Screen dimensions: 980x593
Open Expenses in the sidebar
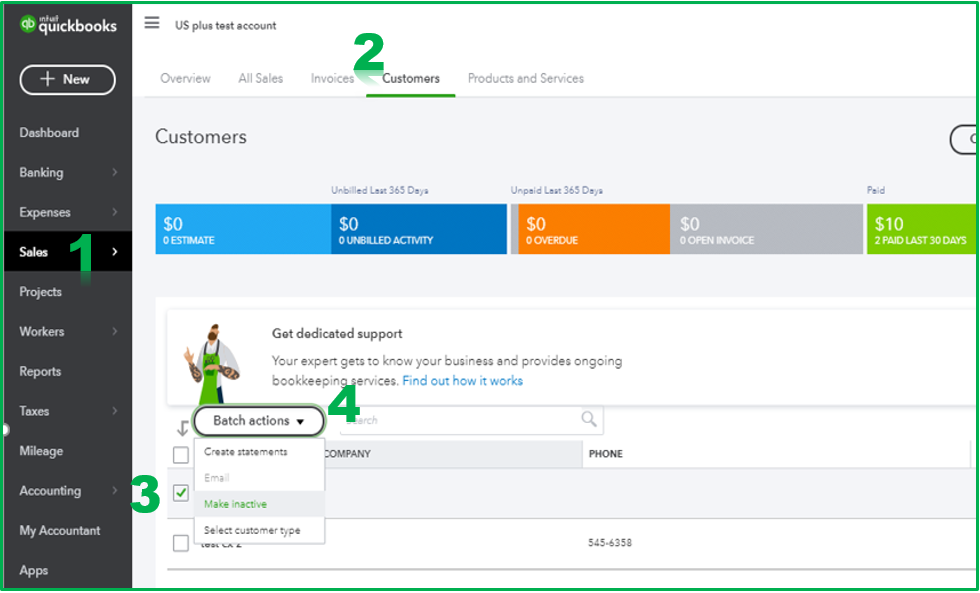tap(45, 212)
